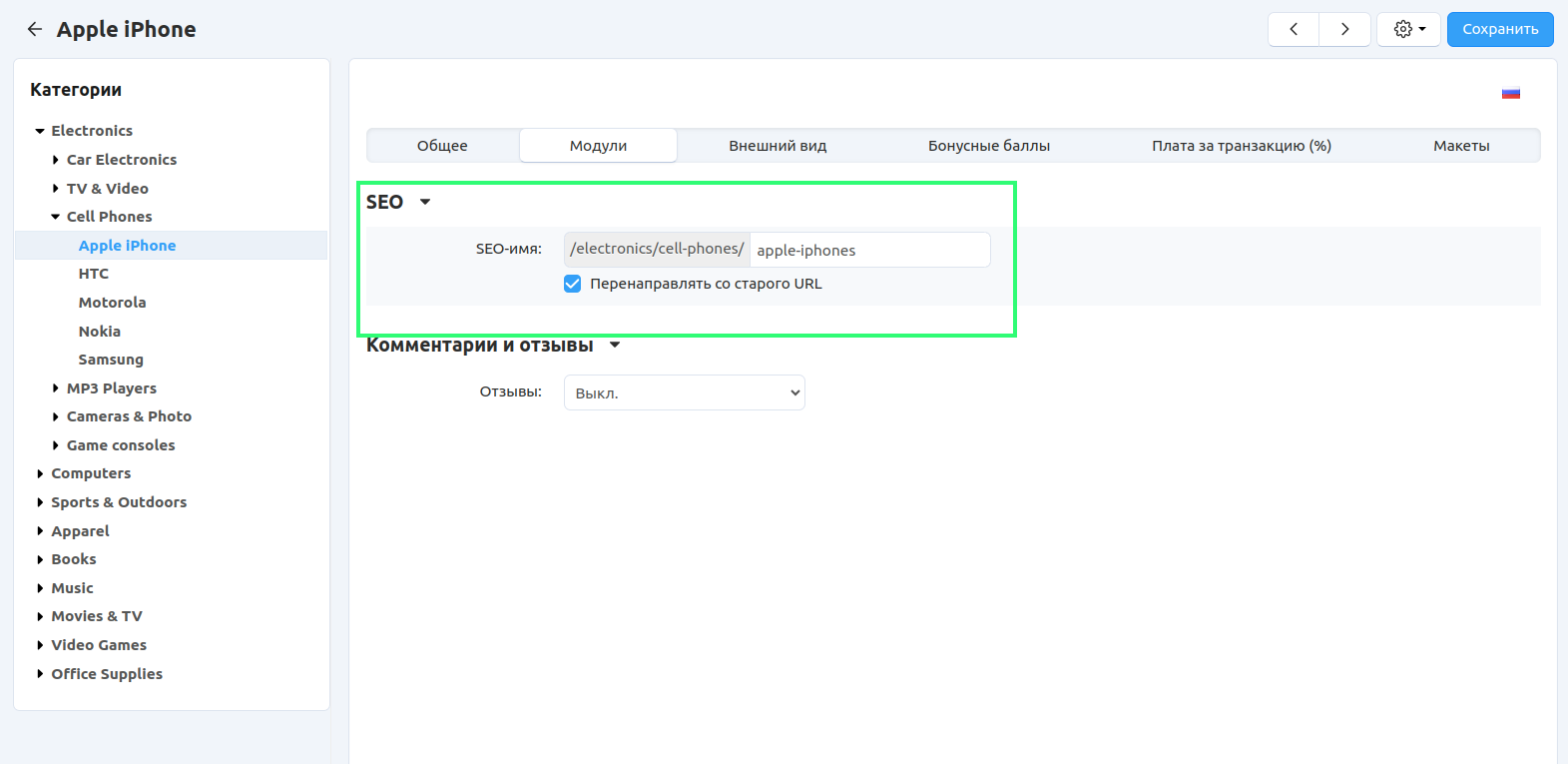The image size is (1568, 764).
Task: Select the Motorola category
Action: coord(112,303)
